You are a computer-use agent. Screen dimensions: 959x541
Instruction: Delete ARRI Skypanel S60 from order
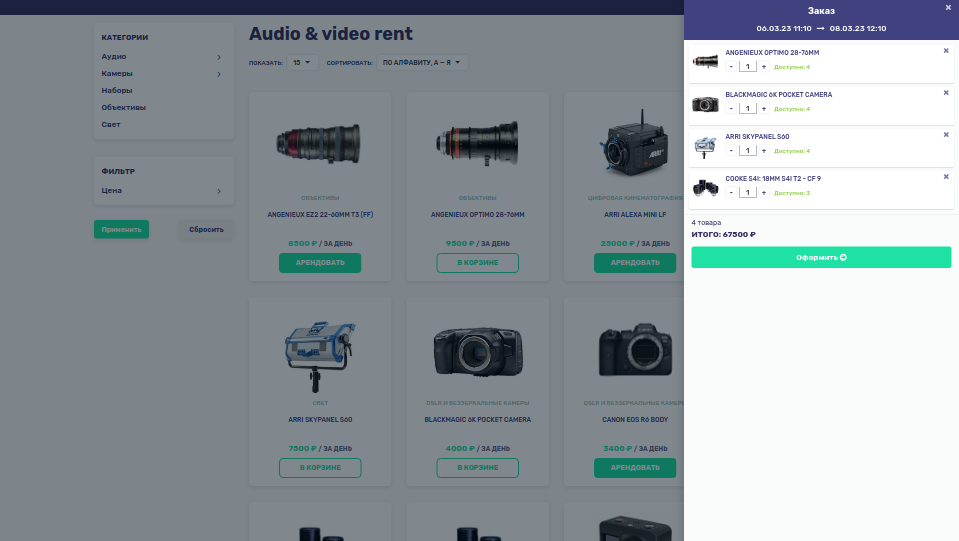click(946, 135)
